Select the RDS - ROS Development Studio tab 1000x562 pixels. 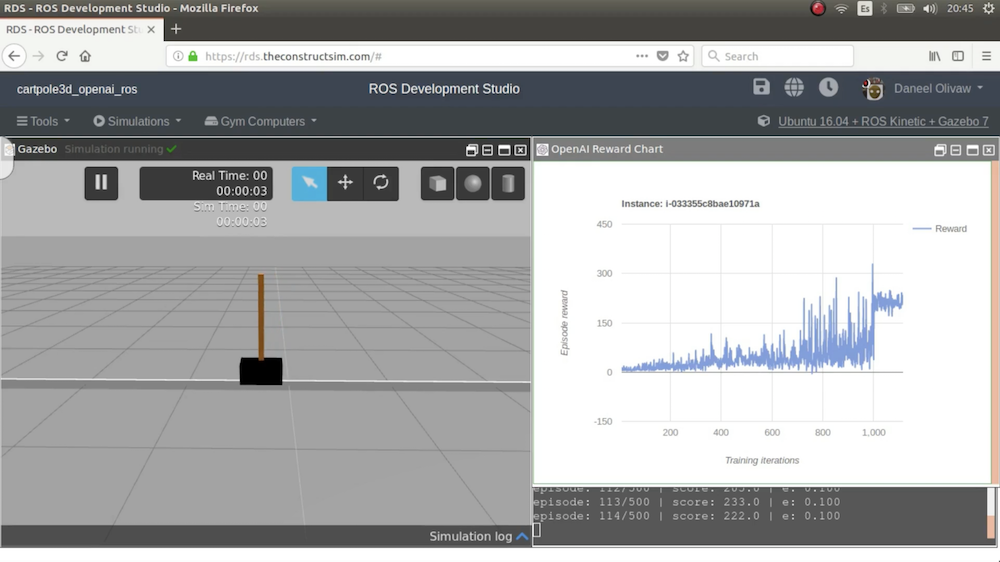80,29
